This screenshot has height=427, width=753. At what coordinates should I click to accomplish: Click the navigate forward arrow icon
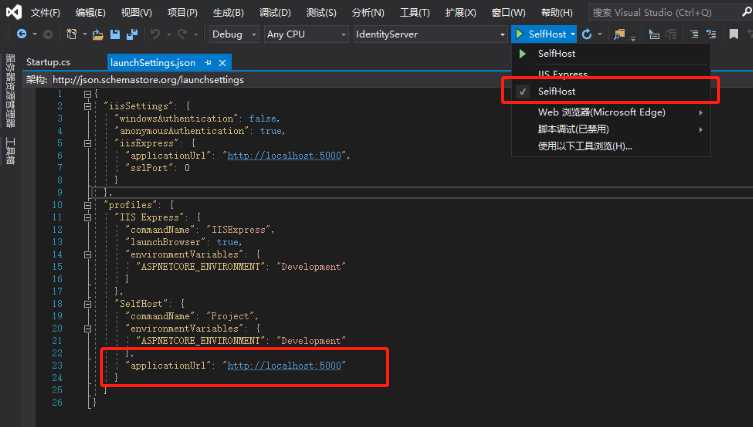click(x=48, y=34)
